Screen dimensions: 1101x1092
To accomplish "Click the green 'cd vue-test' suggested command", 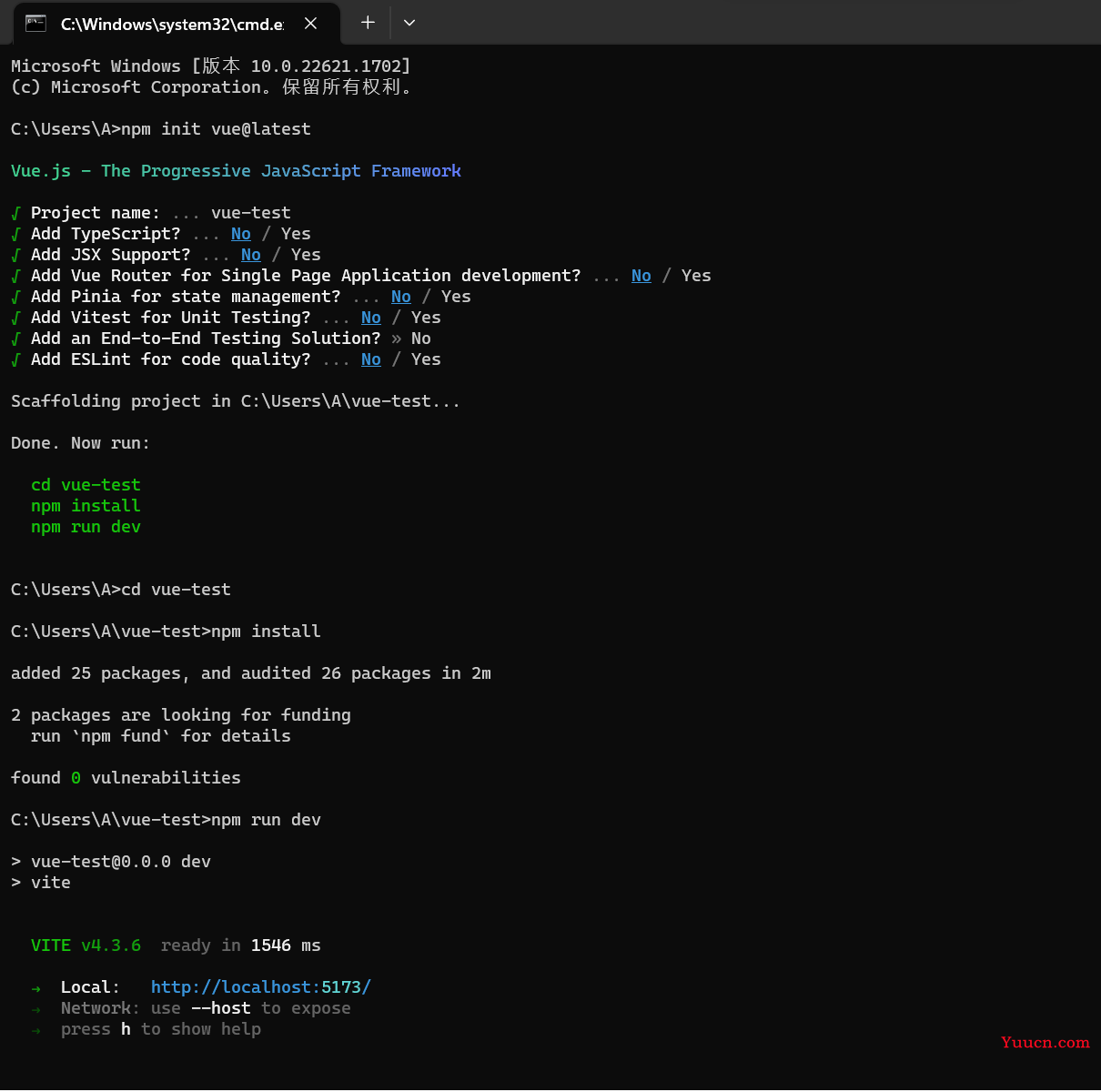I will click(x=86, y=485).
